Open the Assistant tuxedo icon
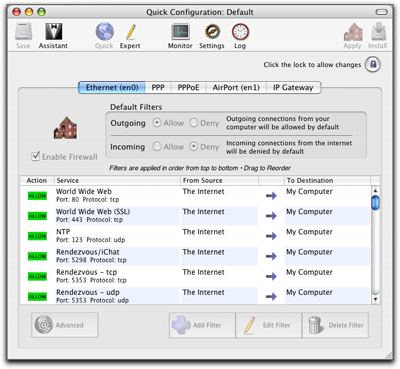This screenshot has height=369, width=400. pos(53,32)
